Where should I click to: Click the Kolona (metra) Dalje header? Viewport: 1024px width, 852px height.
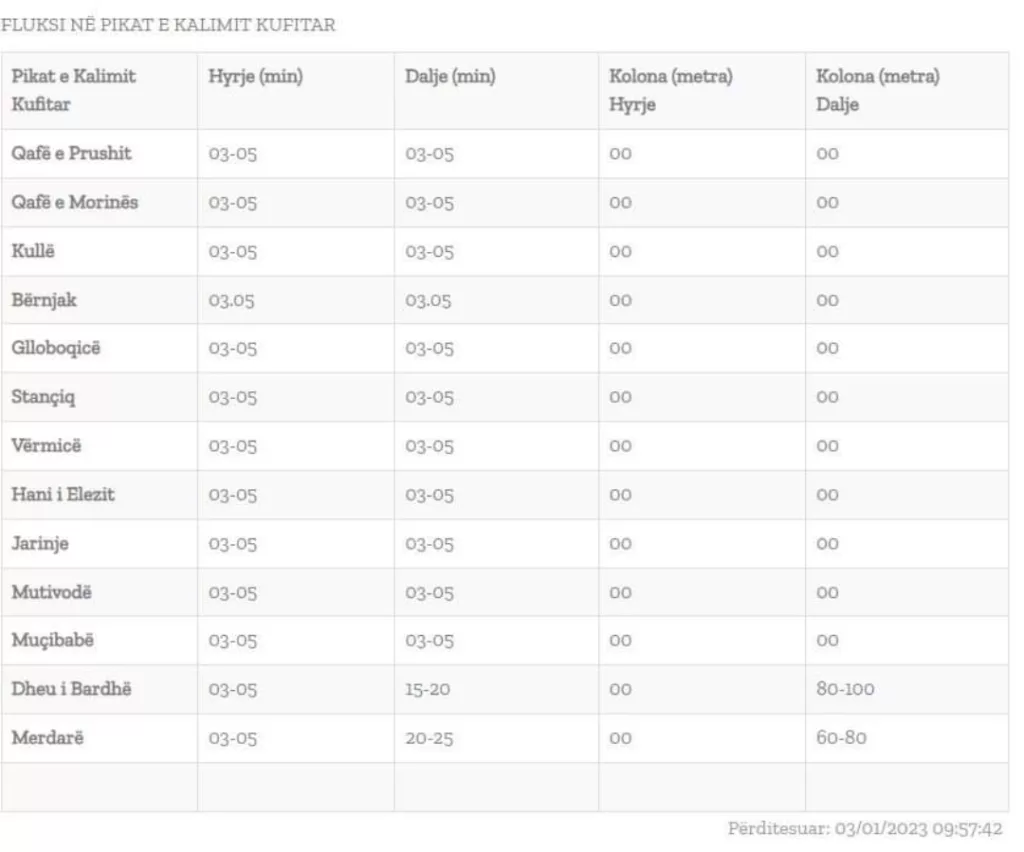[878, 90]
